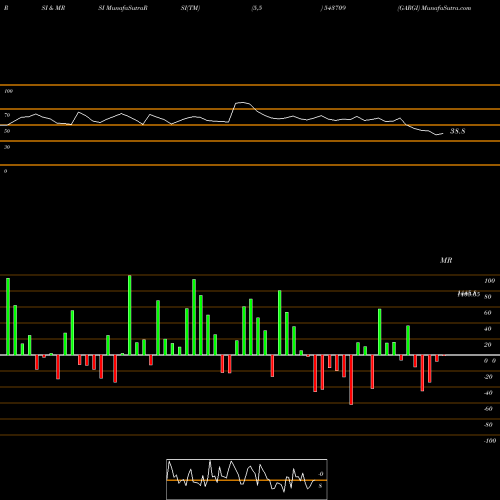Click the 40 label on MR axis
This screenshot has height=500, width=500.
(488, 329)
